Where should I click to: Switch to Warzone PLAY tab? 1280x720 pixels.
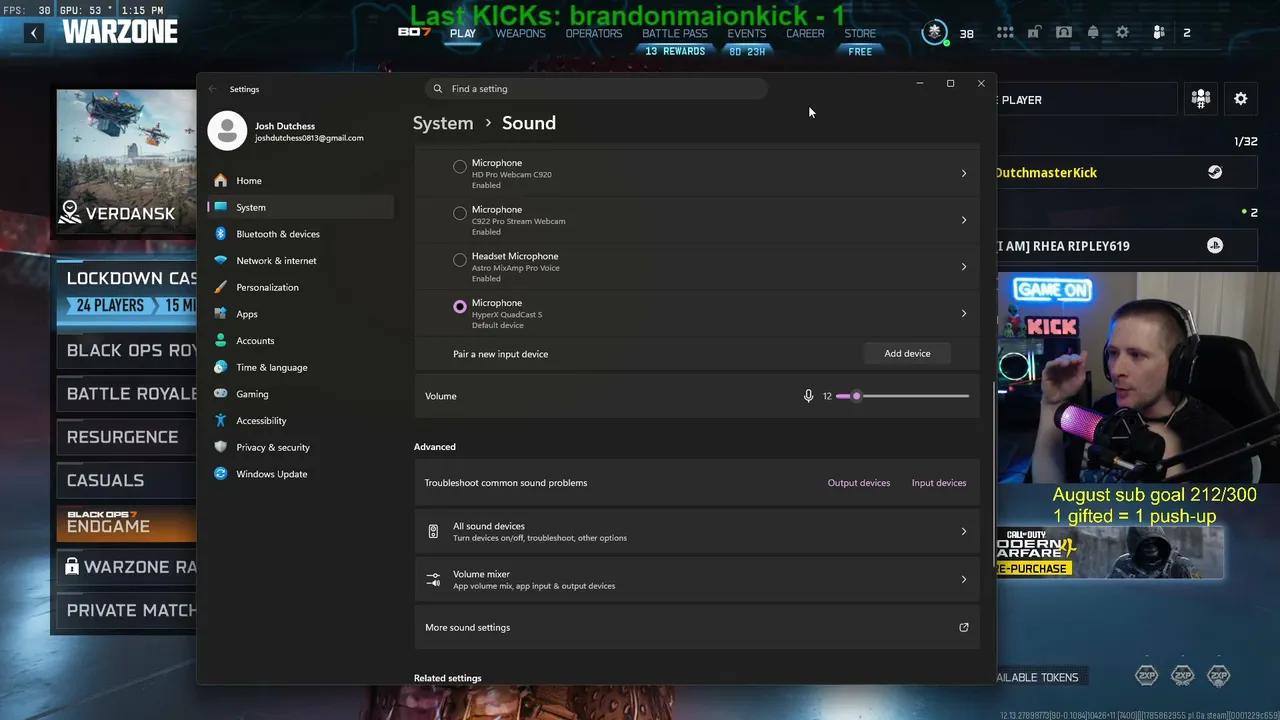pos(462,34)
